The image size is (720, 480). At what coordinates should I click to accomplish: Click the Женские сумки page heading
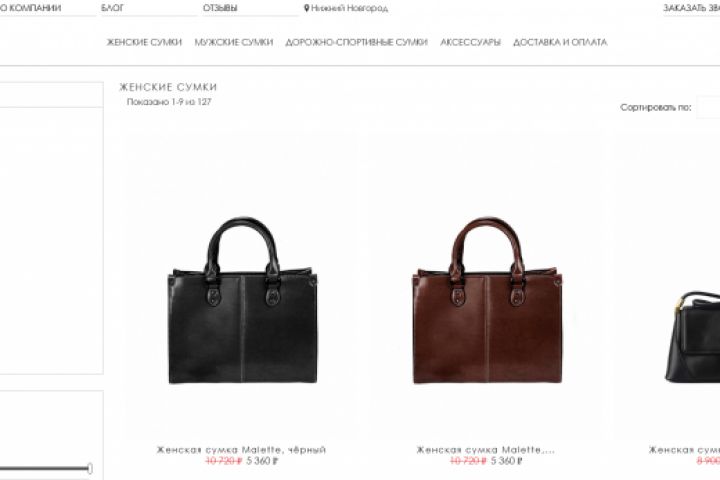[169, 87]
